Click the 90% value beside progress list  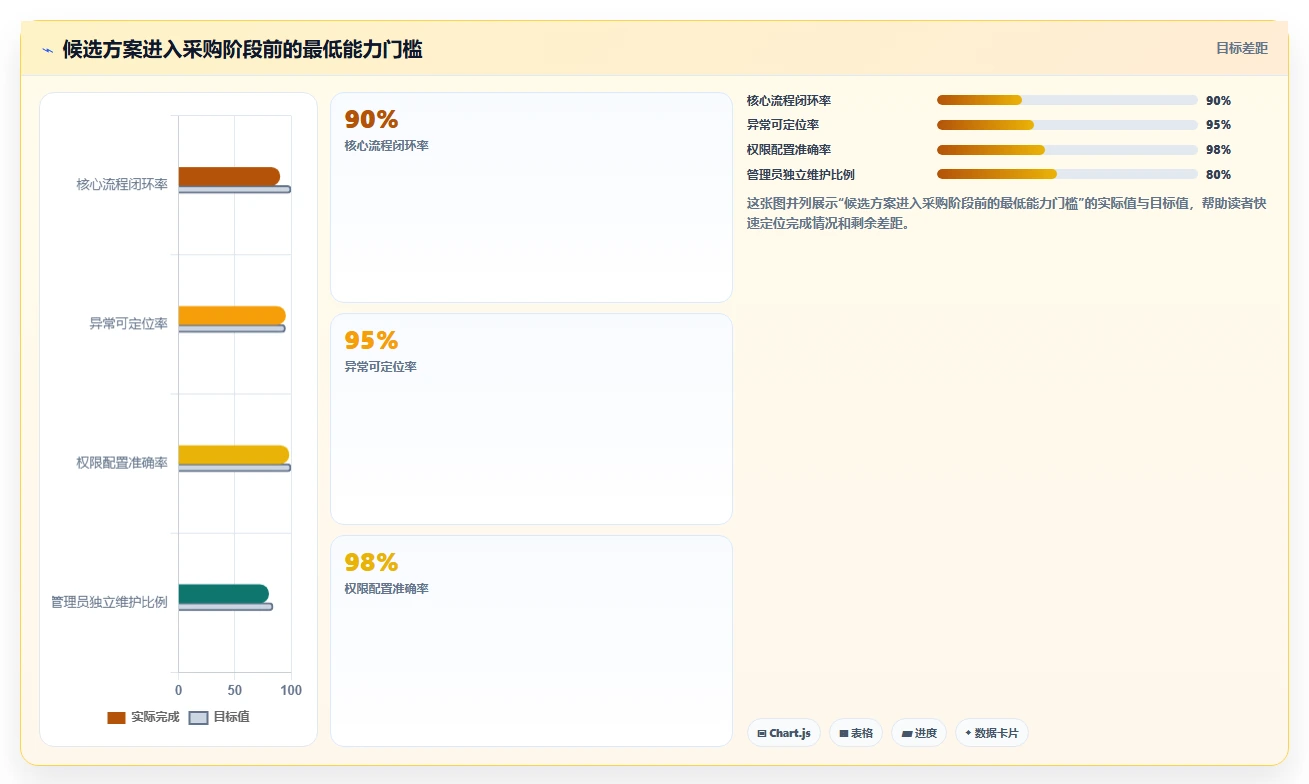click(1218, 101)
